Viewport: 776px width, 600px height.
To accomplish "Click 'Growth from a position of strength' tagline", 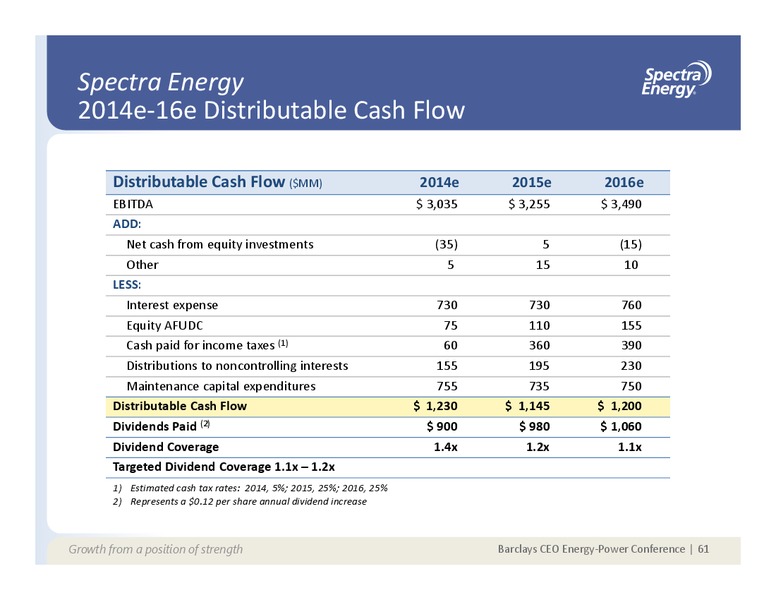I will [x=155, y=549].
